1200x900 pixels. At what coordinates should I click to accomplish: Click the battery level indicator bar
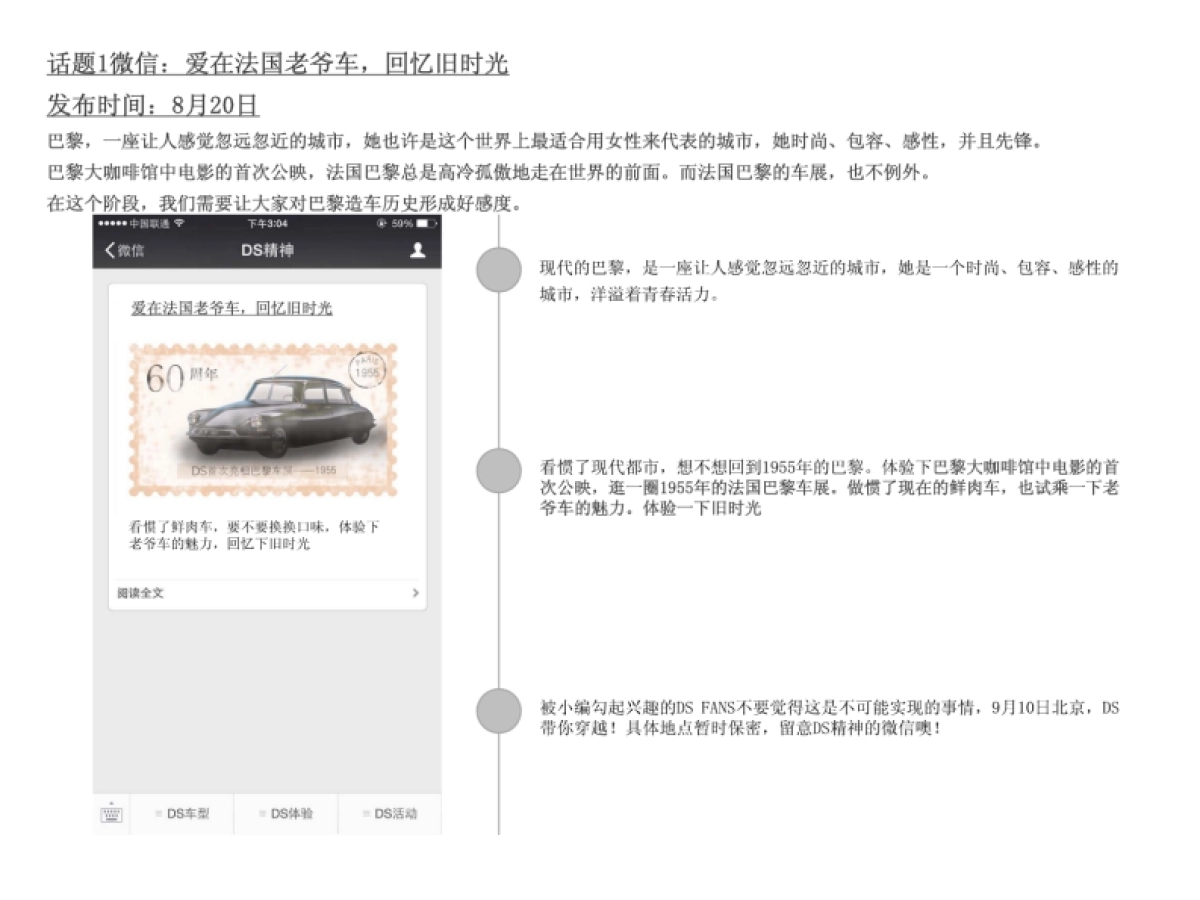pyautogui.click(x=420, y=221)
